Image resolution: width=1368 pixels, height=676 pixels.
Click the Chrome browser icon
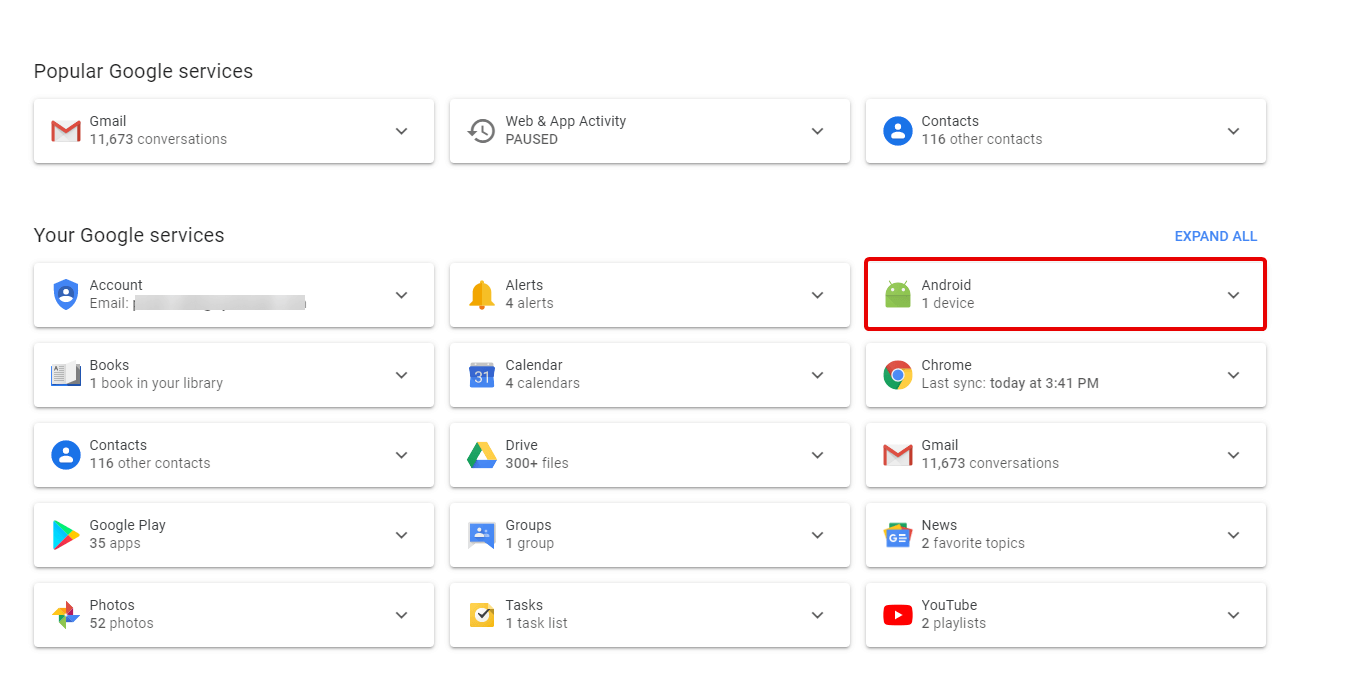tap(897, 374)
